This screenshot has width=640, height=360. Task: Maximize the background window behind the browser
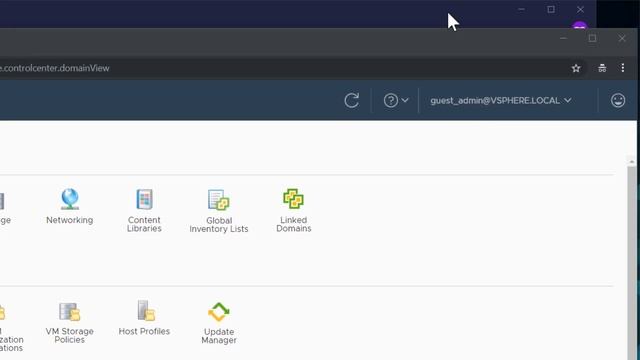pyautogui.click(x=551, y=9)
